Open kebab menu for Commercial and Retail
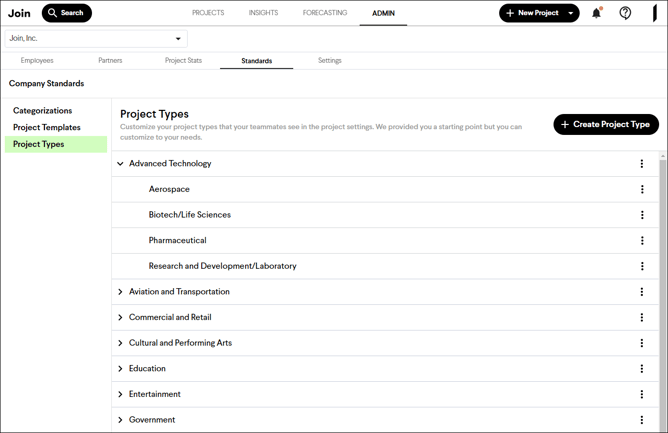 point(642,317)
